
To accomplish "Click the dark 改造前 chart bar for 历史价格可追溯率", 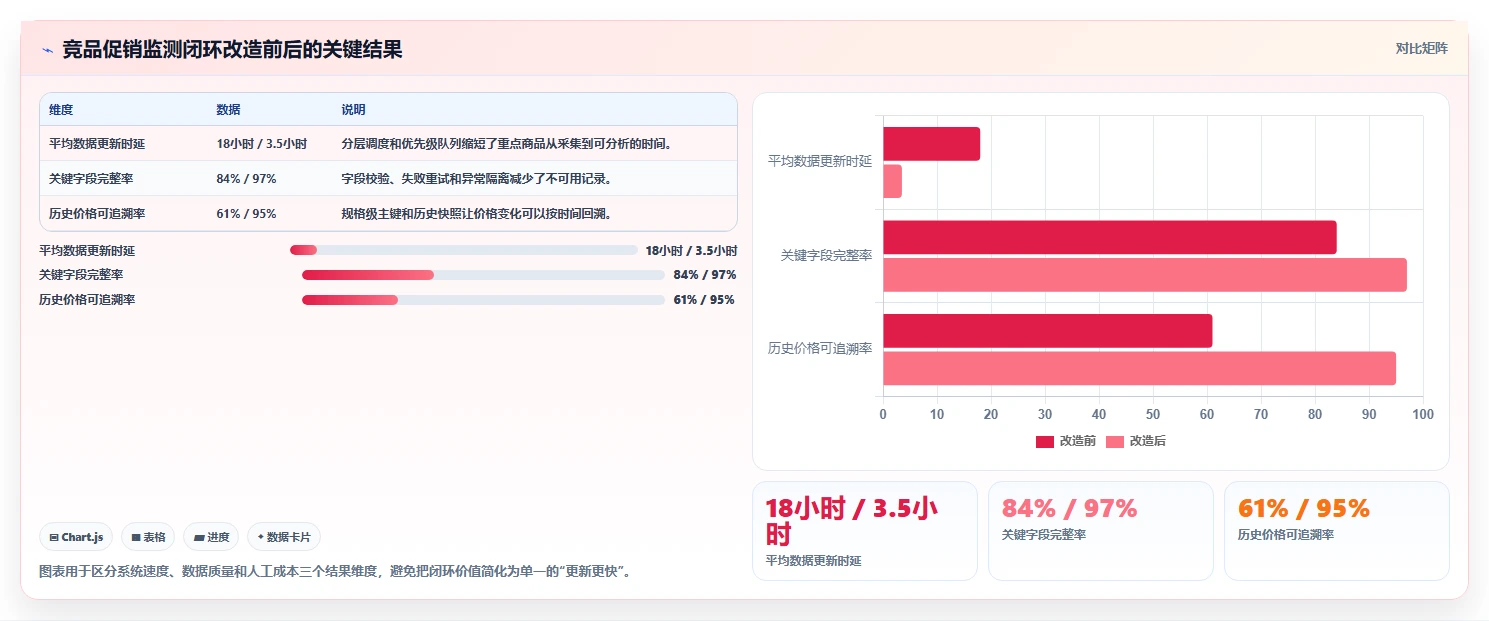I will tap(1048, 331).
